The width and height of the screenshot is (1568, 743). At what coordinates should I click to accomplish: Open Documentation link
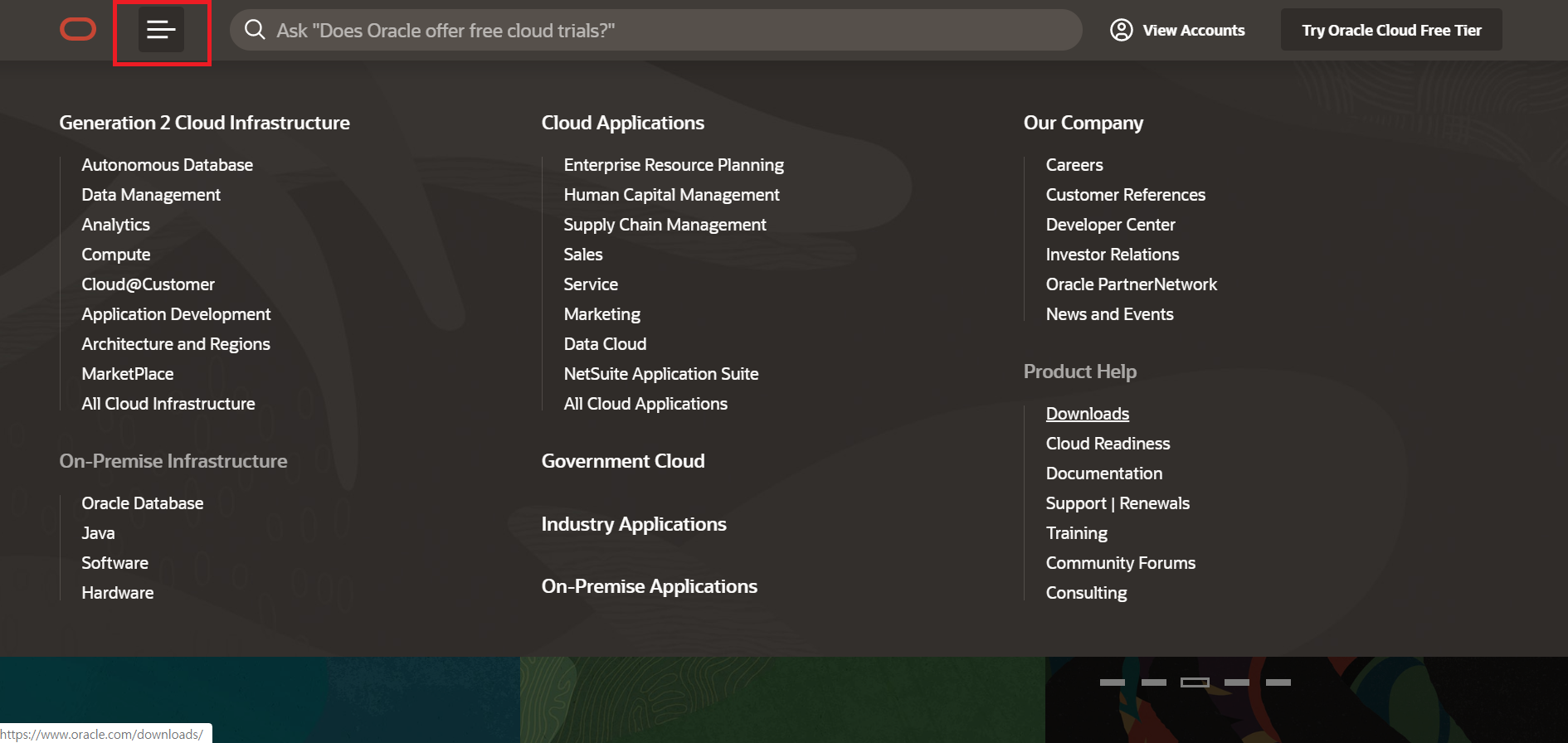click(x=1103, y=473)
